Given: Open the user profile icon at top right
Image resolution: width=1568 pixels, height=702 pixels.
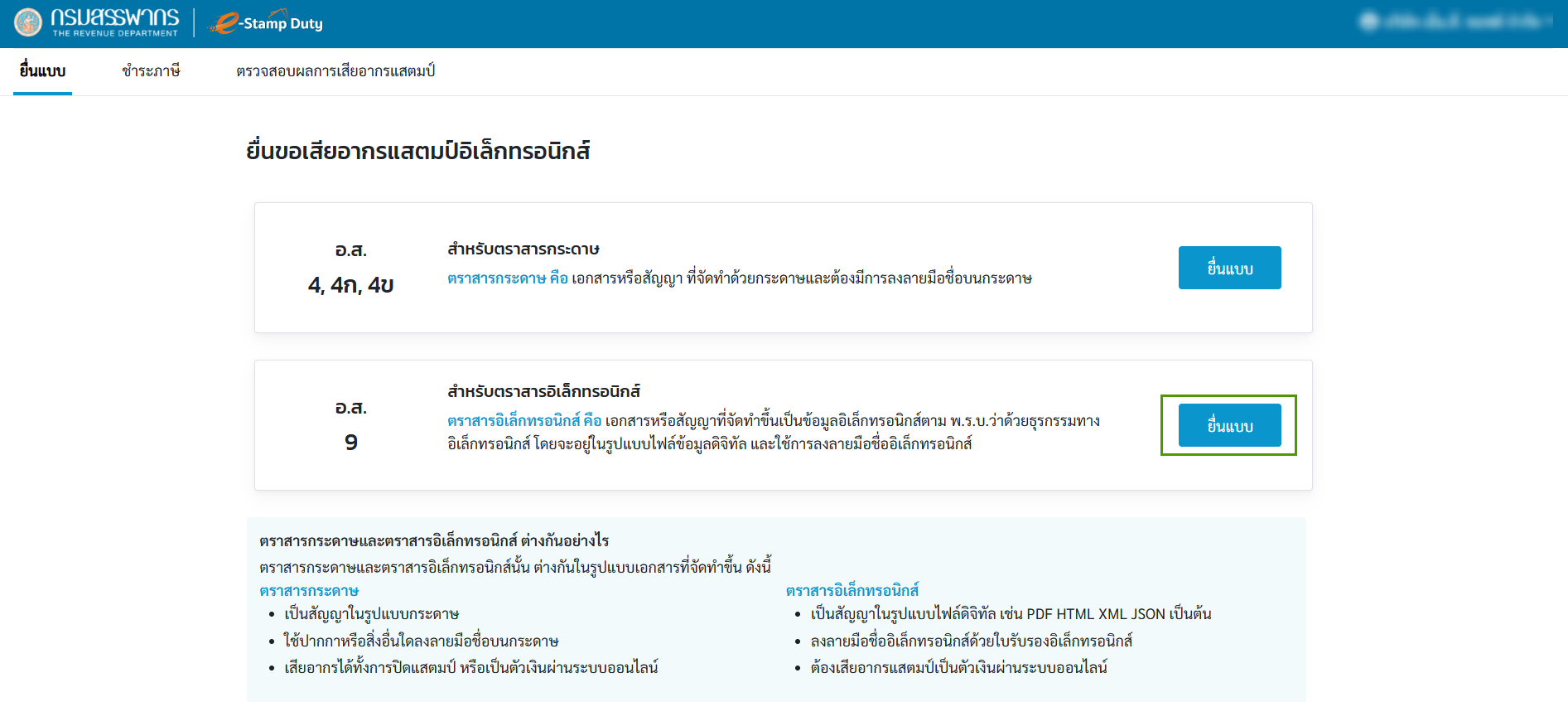Looking at the screenshot, I should click(1369, 22).
